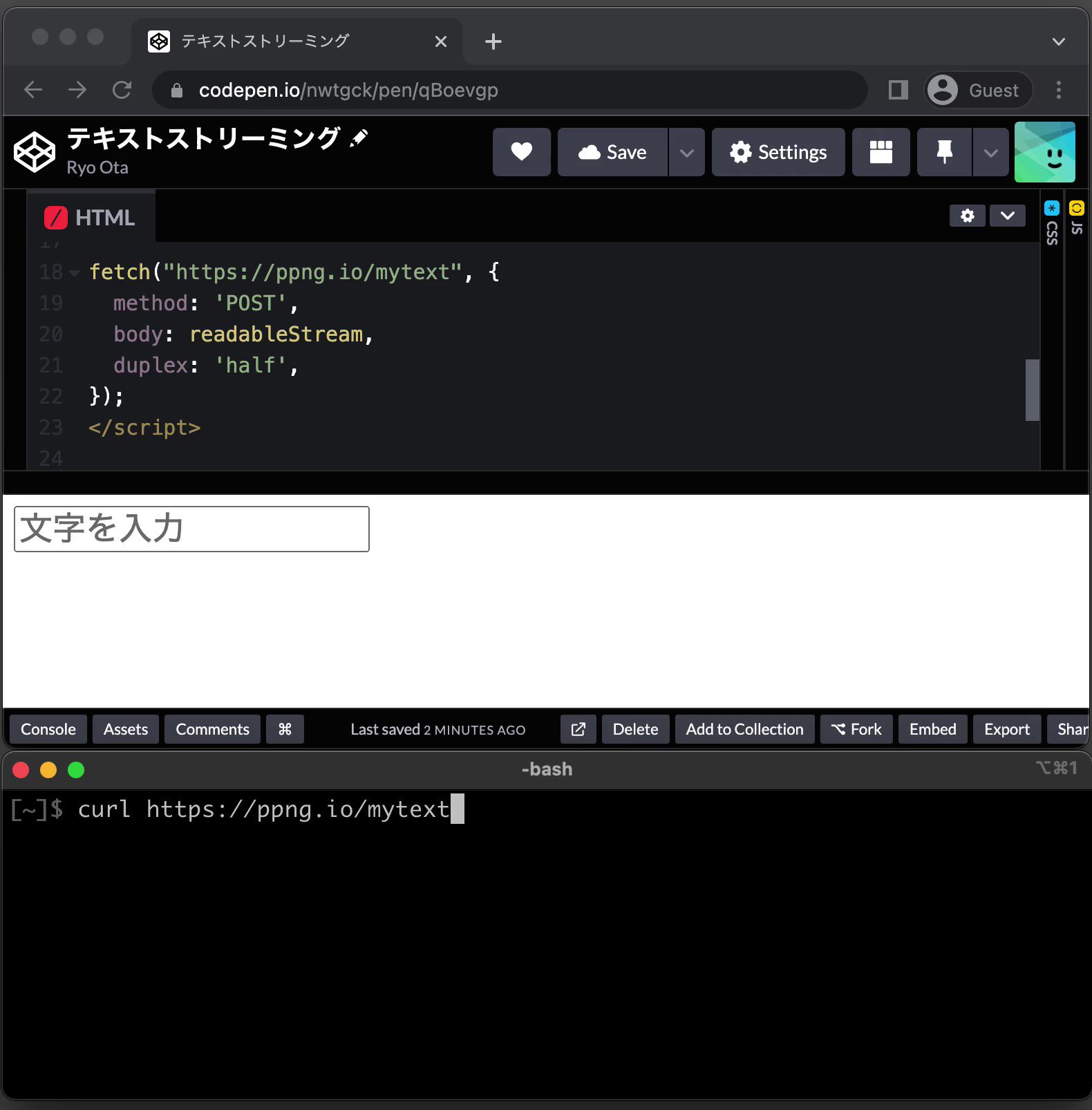The height and width of the screenshot is (1110, 1092).
Task: Open a new browser tab
Action: tap(493, 41)
